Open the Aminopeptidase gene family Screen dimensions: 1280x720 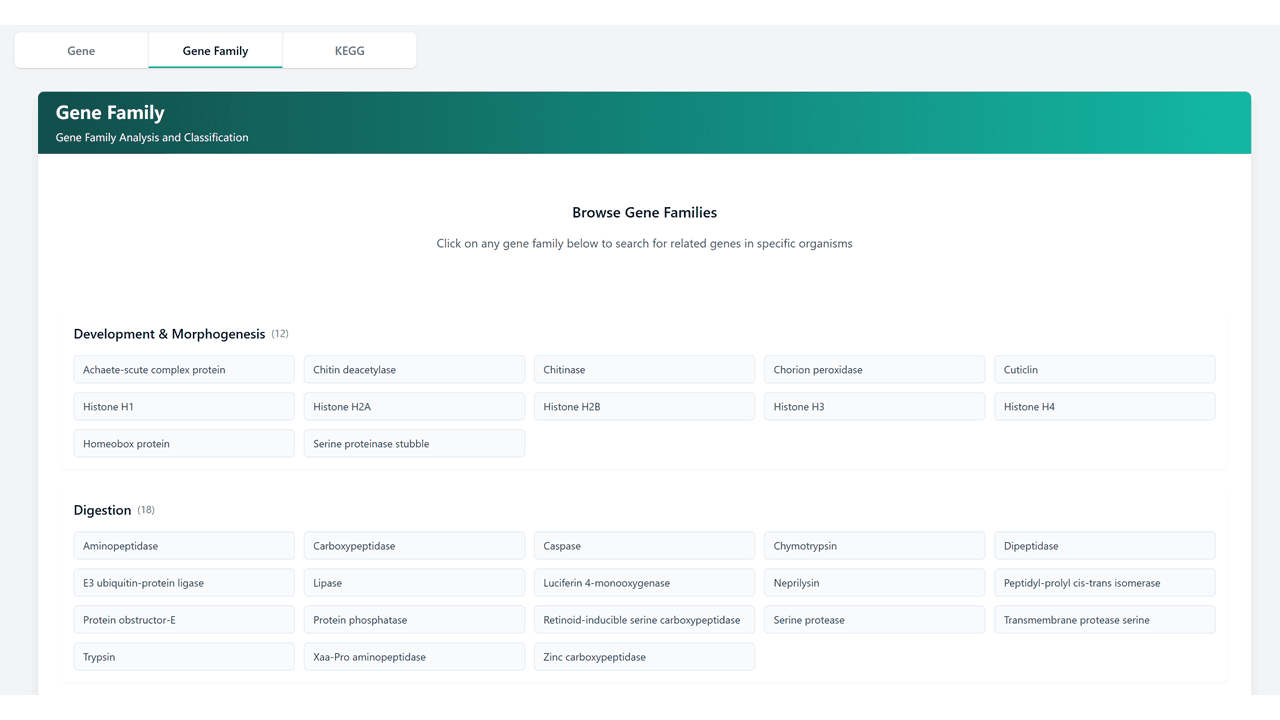click(x=184, y=546)
